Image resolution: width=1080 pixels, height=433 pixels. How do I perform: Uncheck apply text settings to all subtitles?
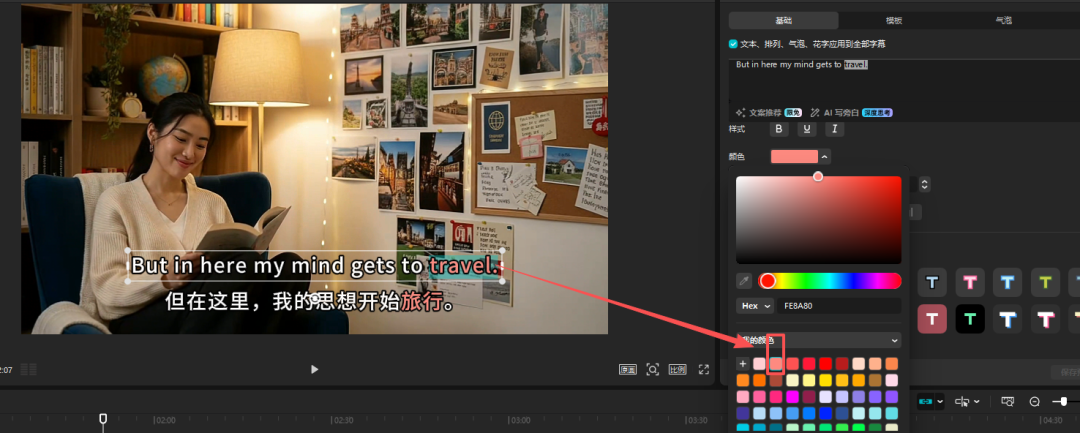pos(734,44)
